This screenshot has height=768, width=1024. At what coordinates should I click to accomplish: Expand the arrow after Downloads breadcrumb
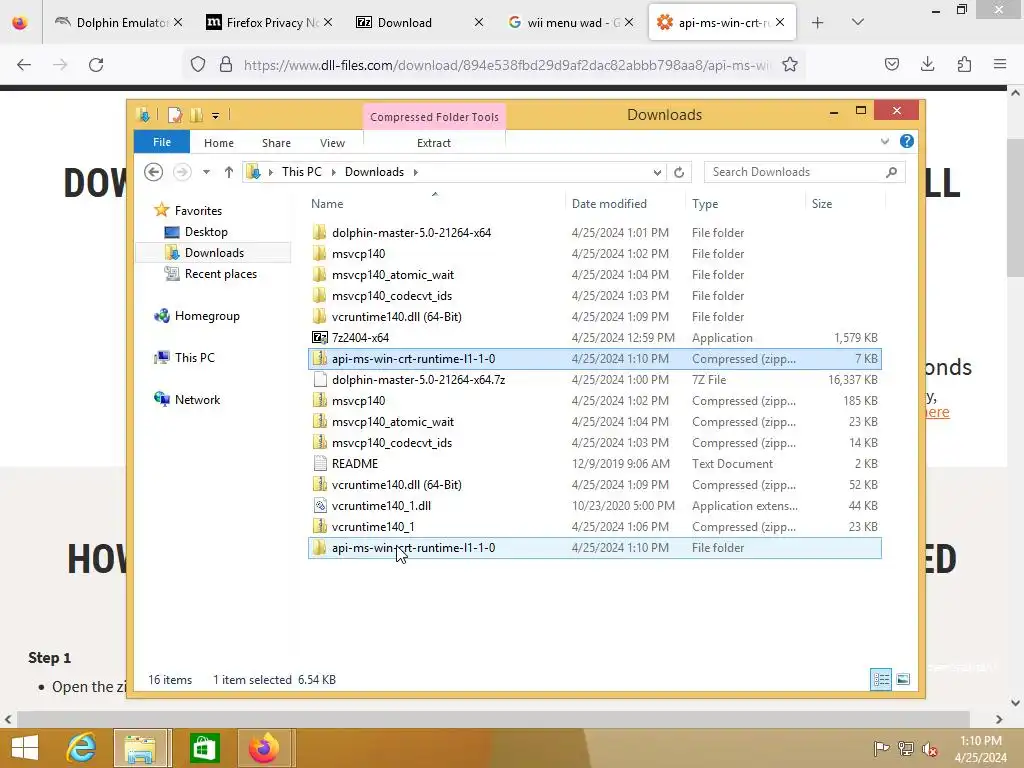point(415,172)
